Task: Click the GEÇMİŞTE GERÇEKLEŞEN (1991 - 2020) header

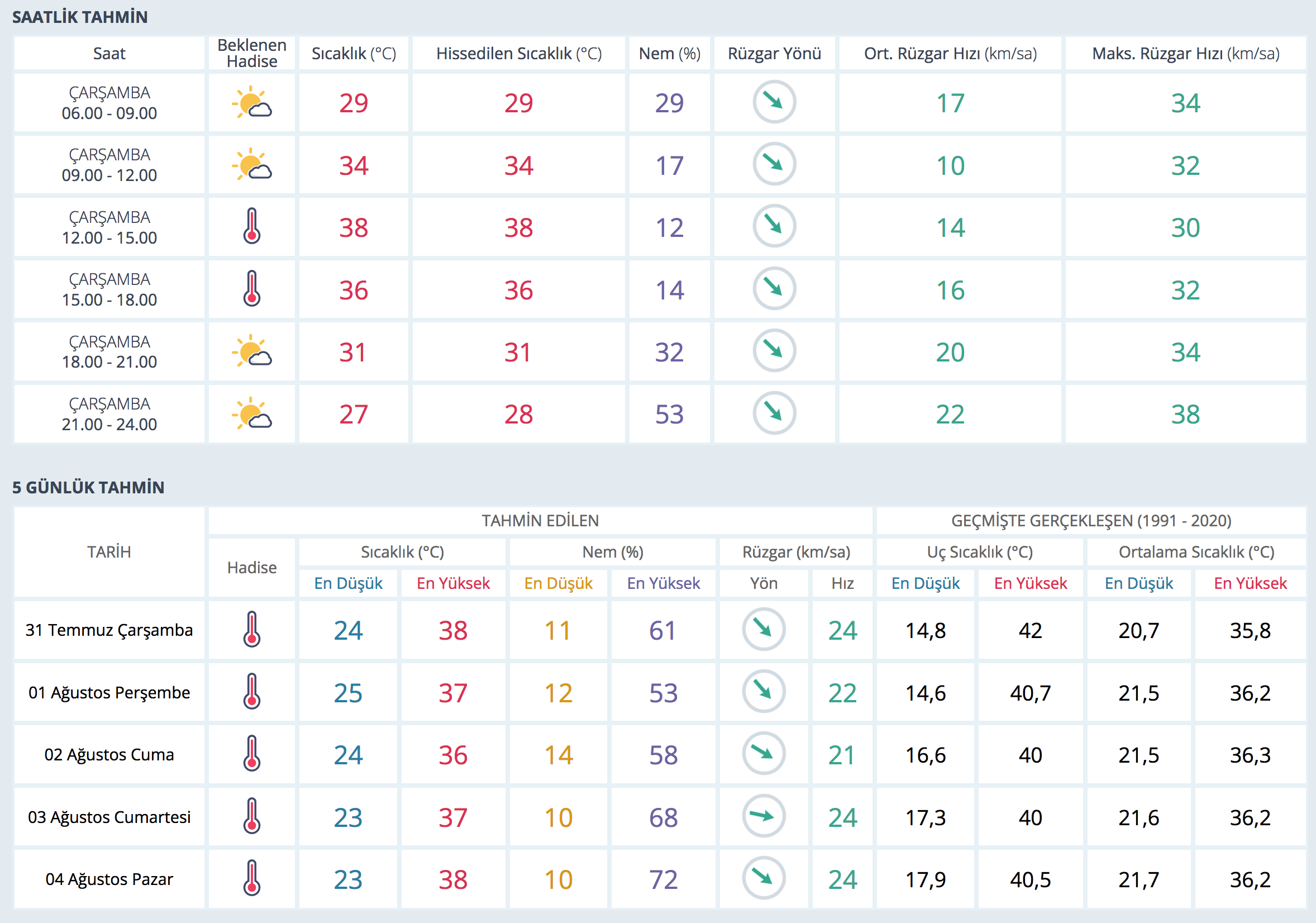Action: point(1091,521)
